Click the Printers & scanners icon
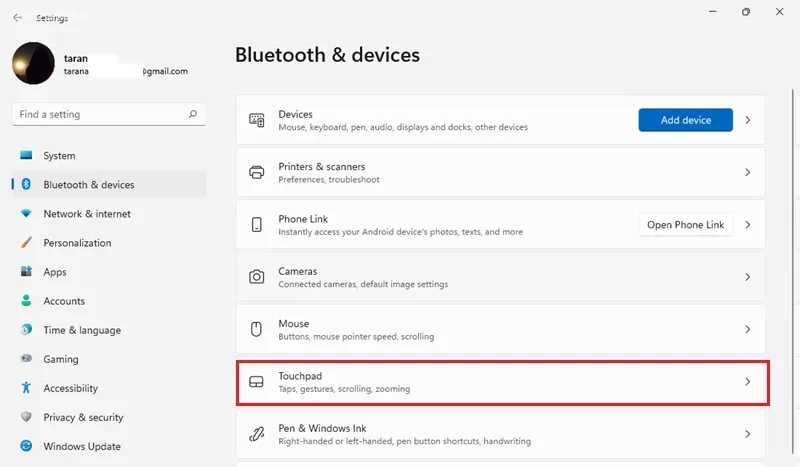 click(x=257, y=172)
